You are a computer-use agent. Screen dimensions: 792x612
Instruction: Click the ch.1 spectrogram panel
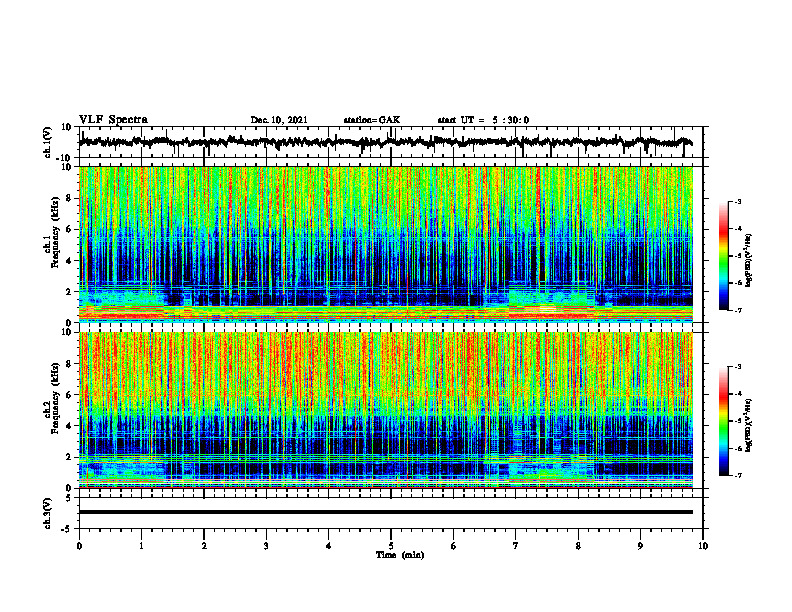(385, 244)
